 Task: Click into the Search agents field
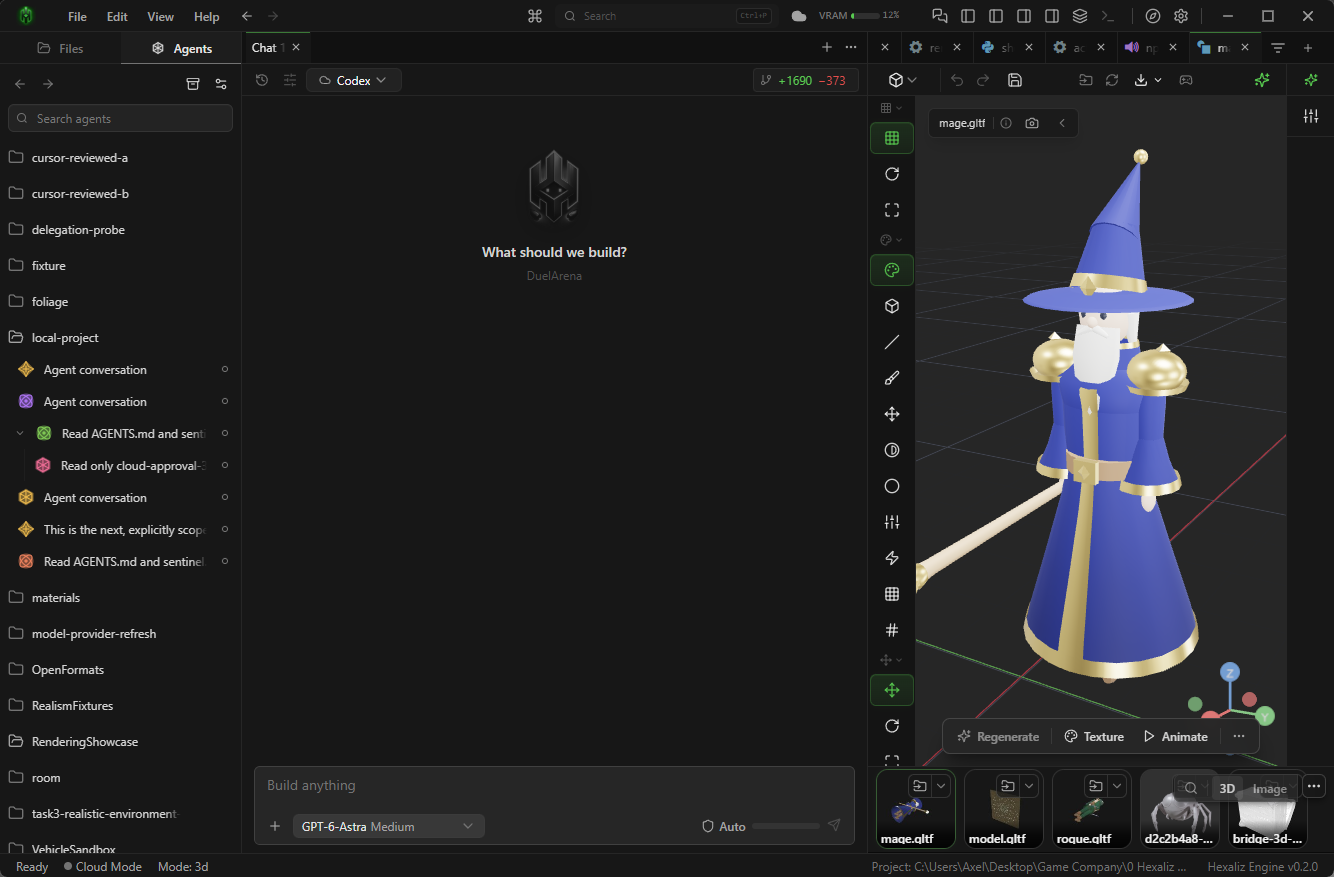120,118
